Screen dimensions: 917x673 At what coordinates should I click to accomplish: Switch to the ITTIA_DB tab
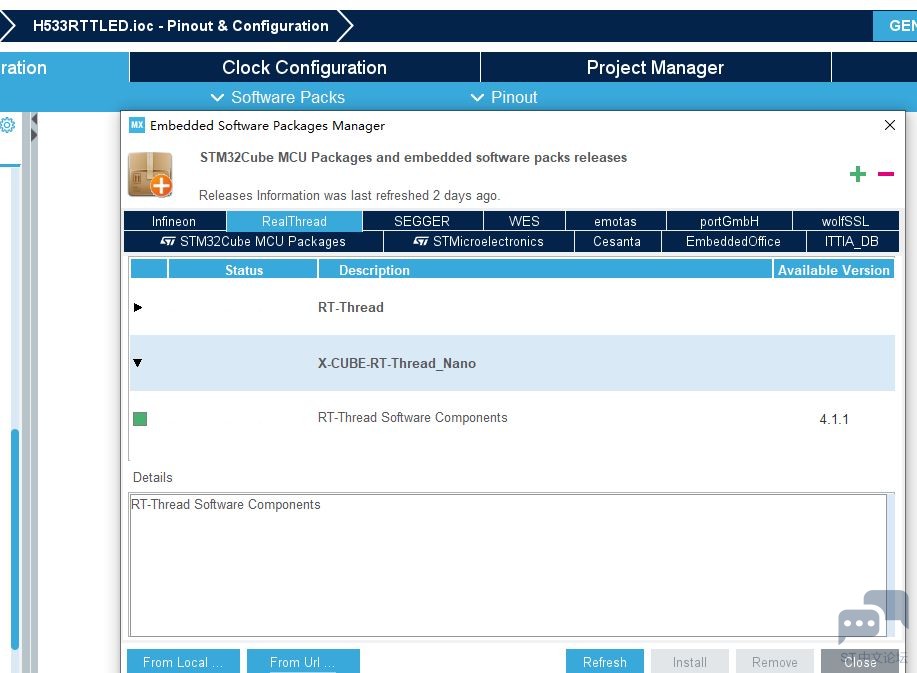(x=852, y=241)
